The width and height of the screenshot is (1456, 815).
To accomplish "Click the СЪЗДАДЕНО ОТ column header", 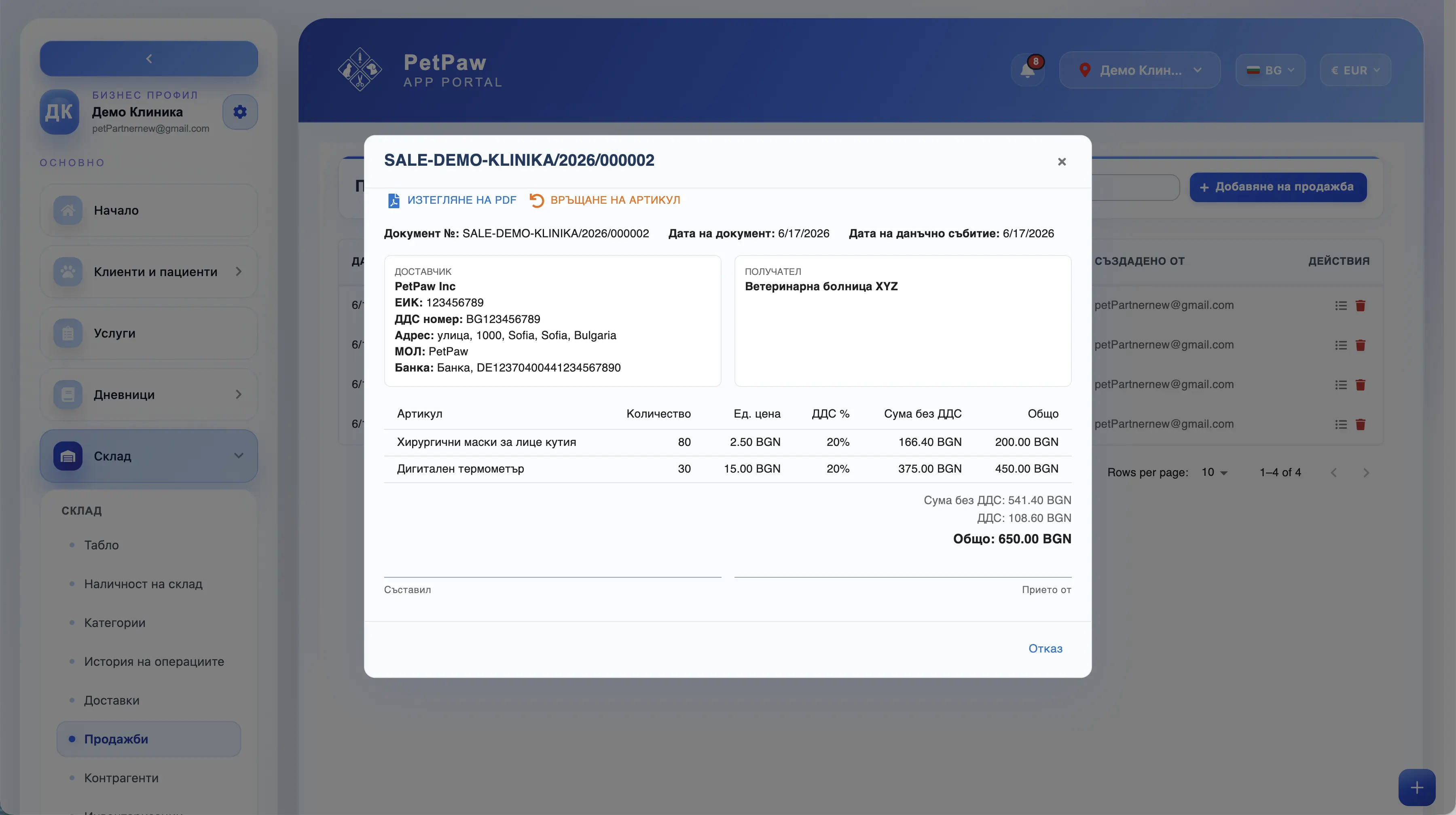I will pos(1139,261).
